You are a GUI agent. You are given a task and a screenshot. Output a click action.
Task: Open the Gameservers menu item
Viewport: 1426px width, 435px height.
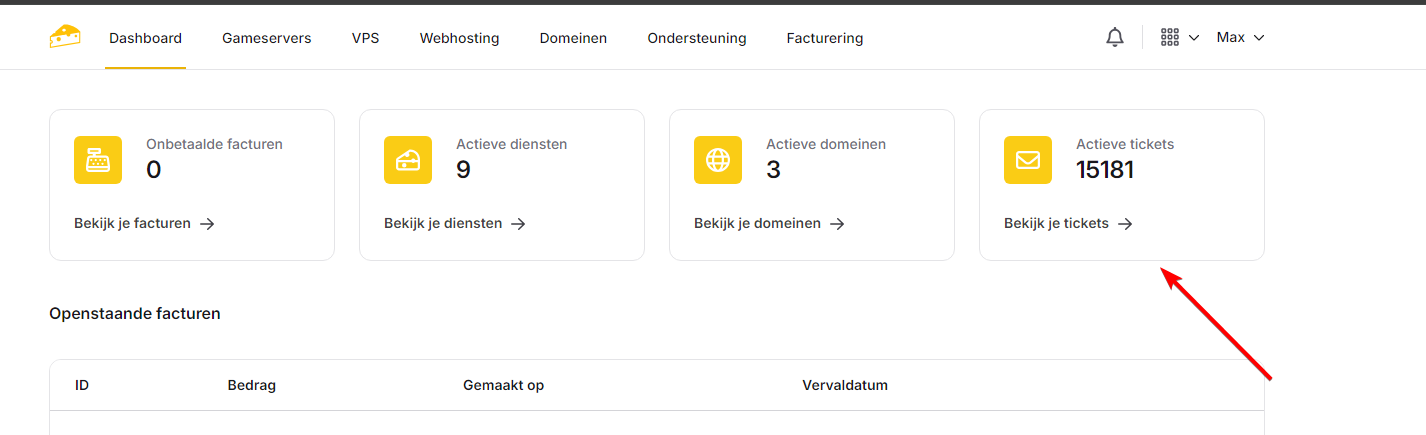tap(266, 39)
